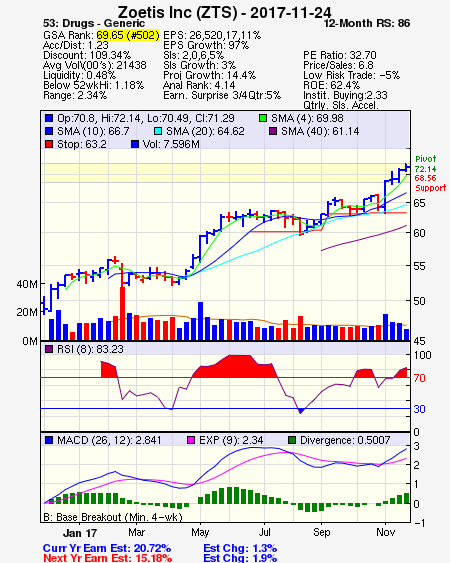
Task: Click the 'Range: 2.34%' line
Action: pos(75,96)
